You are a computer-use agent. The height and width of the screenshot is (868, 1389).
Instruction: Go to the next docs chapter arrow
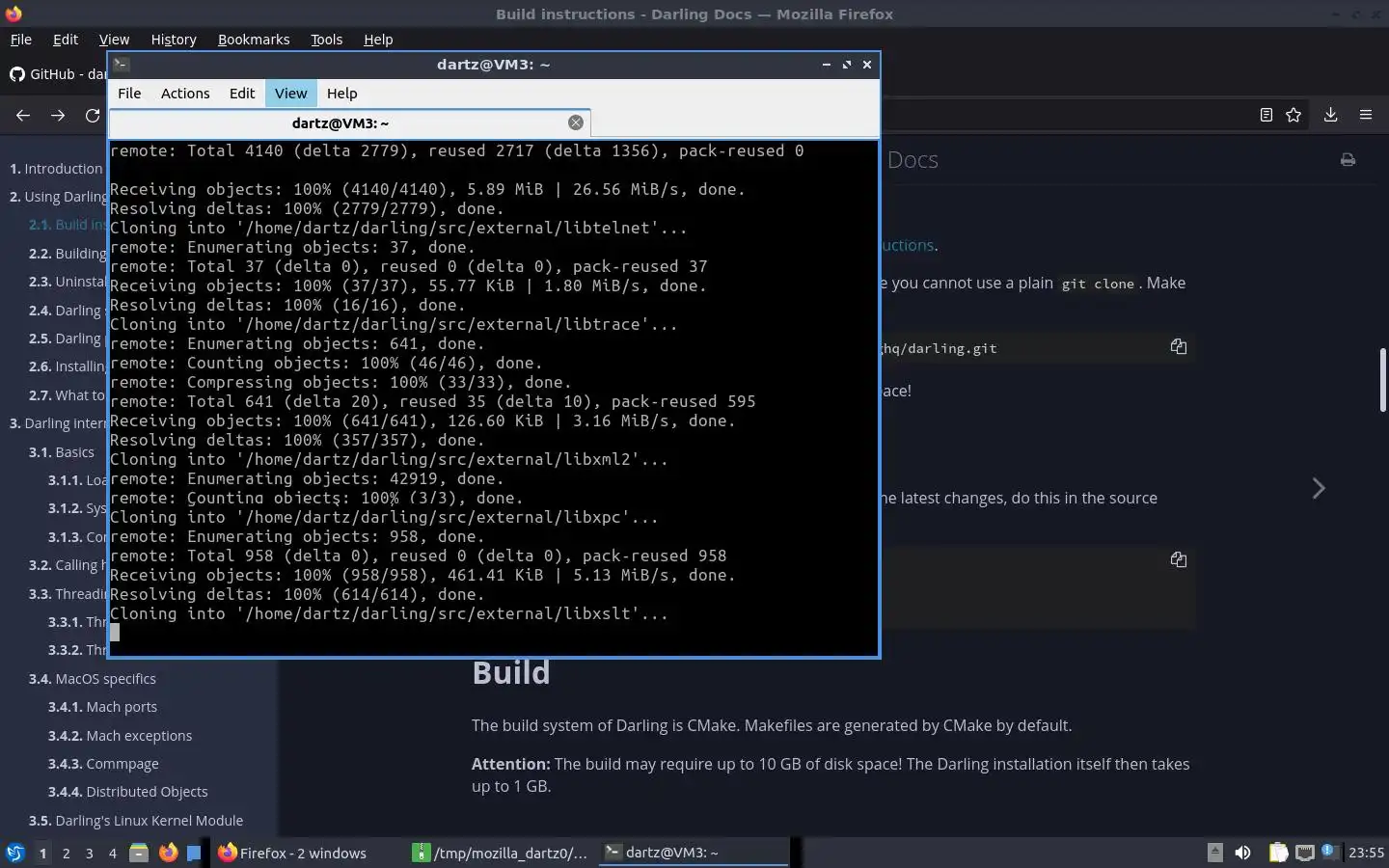pos(1319,488)
